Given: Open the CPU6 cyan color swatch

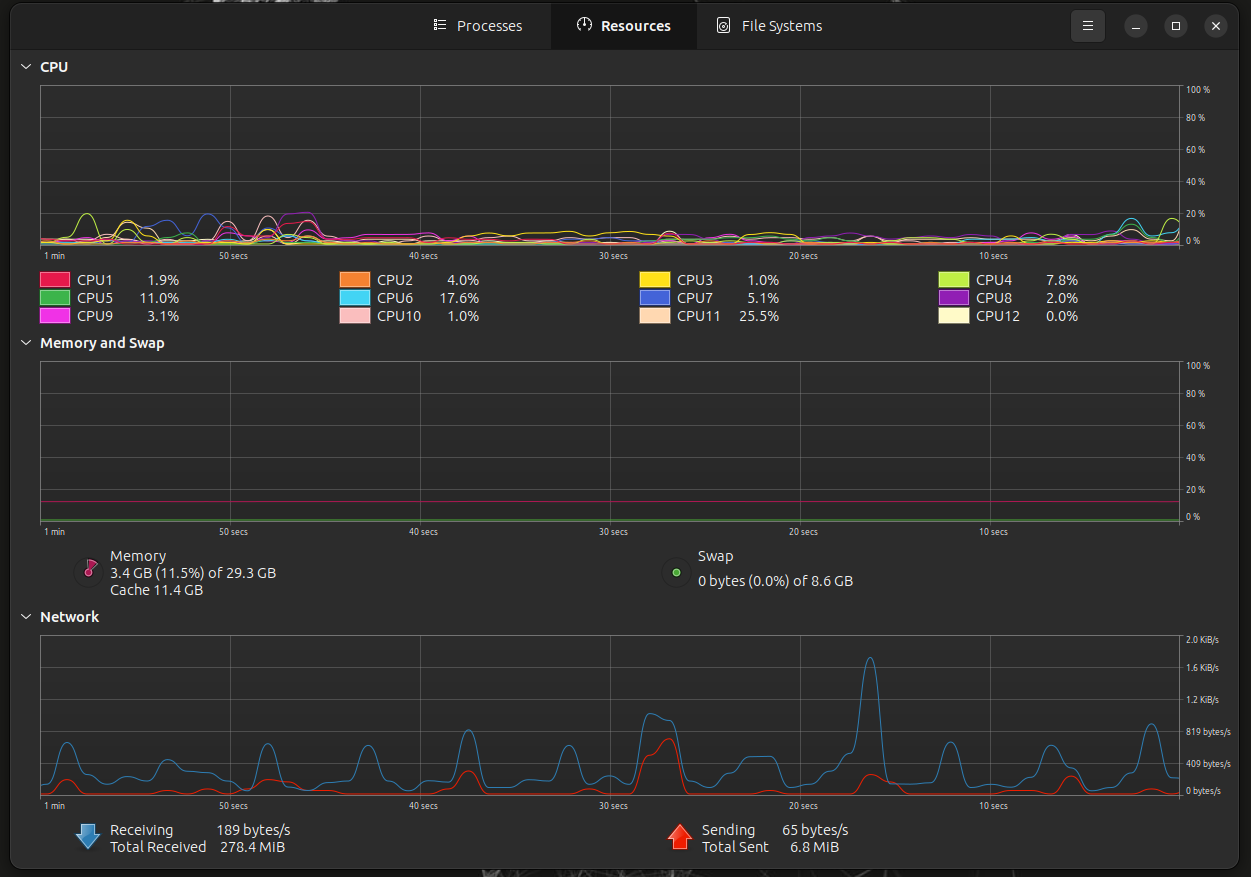Looking at the screenshot, I should point(355,298).
